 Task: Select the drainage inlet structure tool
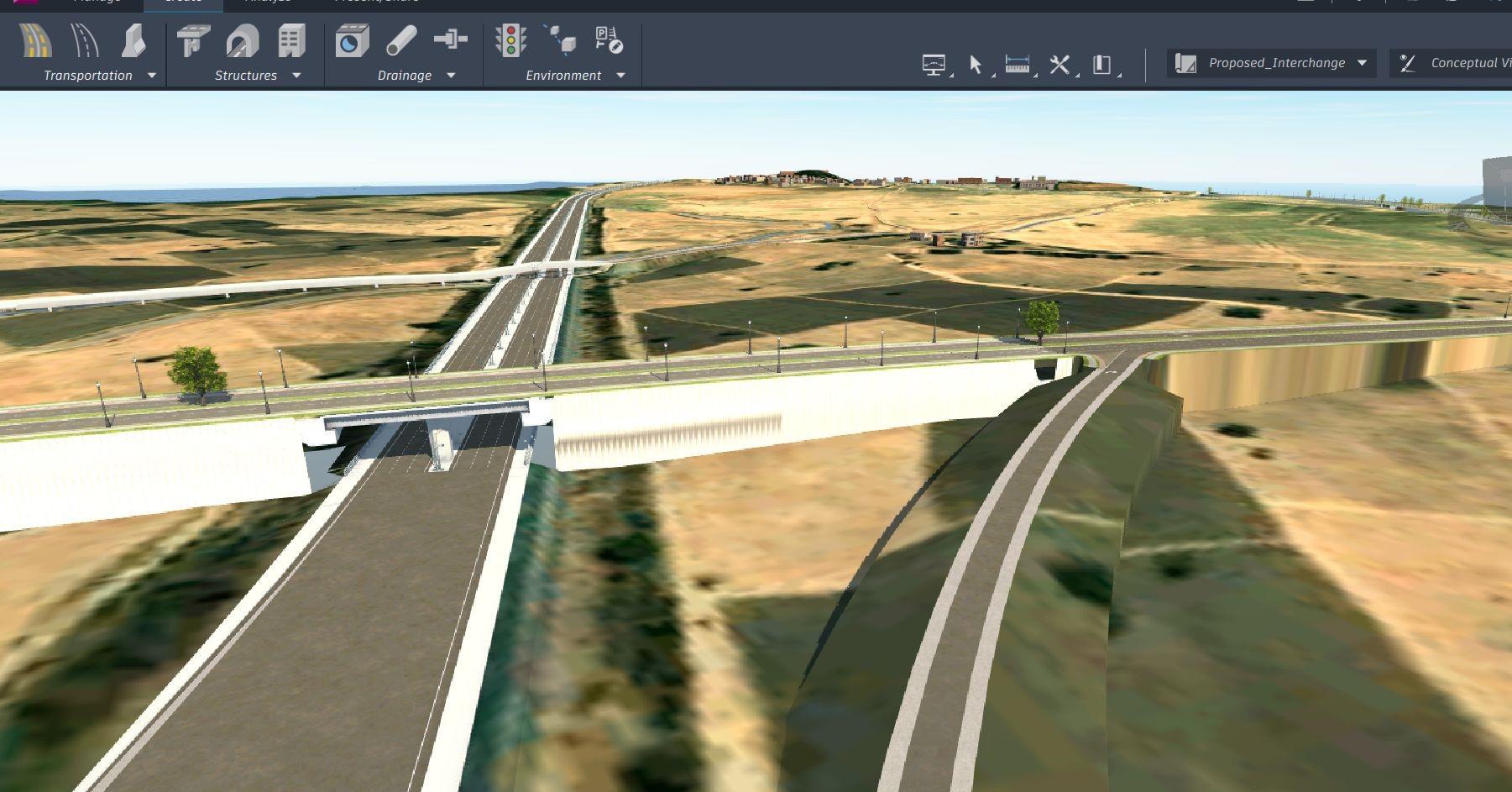[352, 40]
